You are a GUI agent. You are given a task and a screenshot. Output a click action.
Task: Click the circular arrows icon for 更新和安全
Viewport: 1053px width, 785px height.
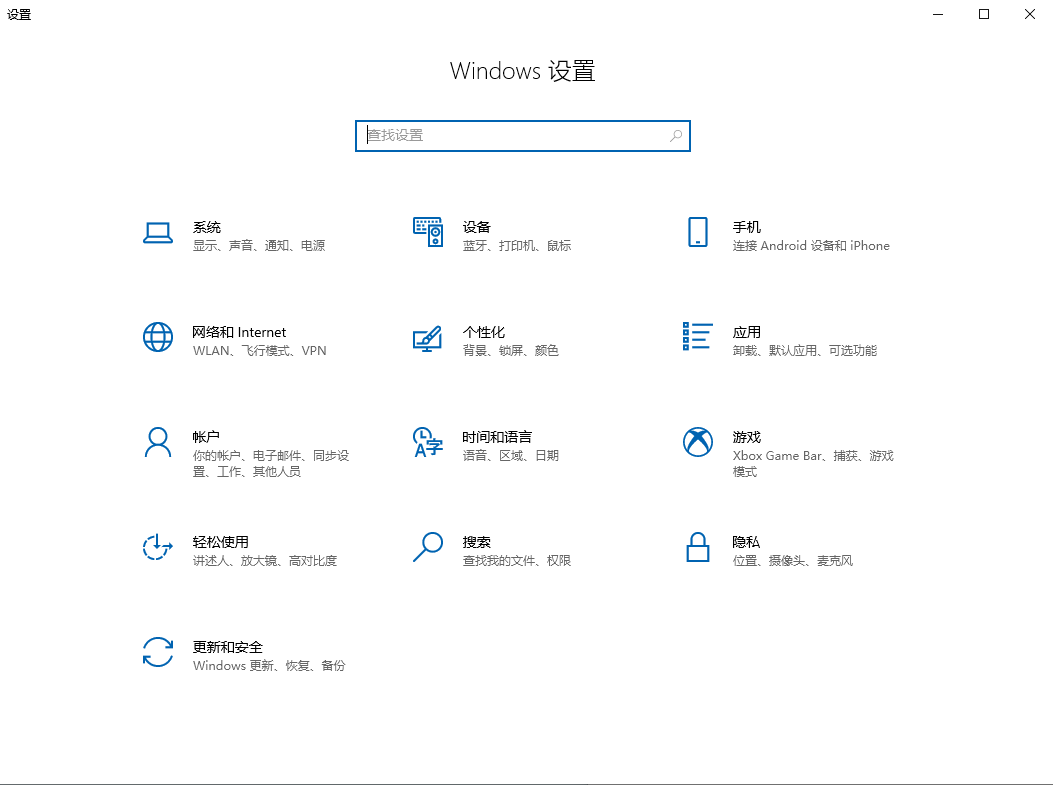pos(158,652)
